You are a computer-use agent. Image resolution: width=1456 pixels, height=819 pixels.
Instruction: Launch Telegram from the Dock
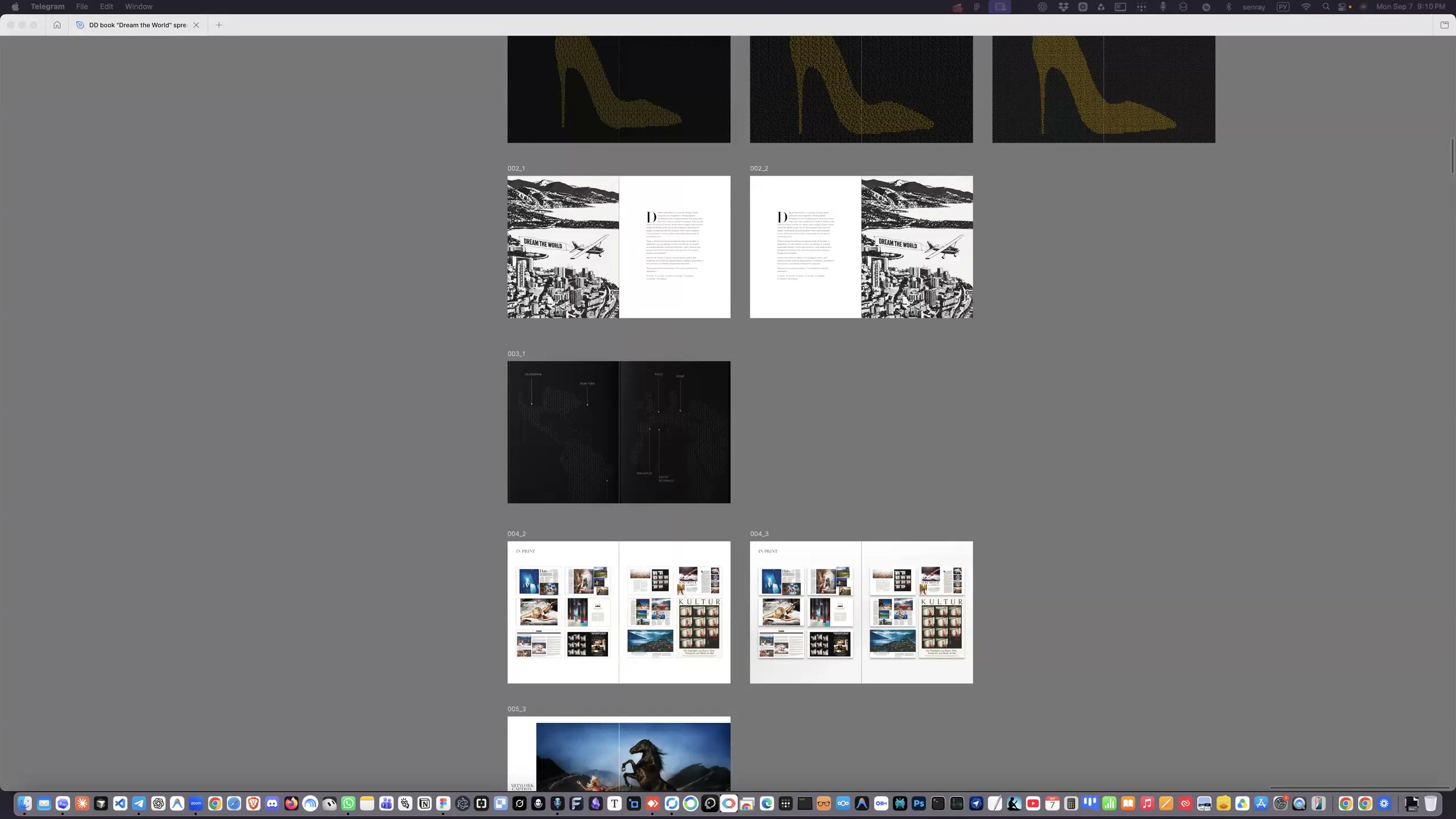point(139,803)
